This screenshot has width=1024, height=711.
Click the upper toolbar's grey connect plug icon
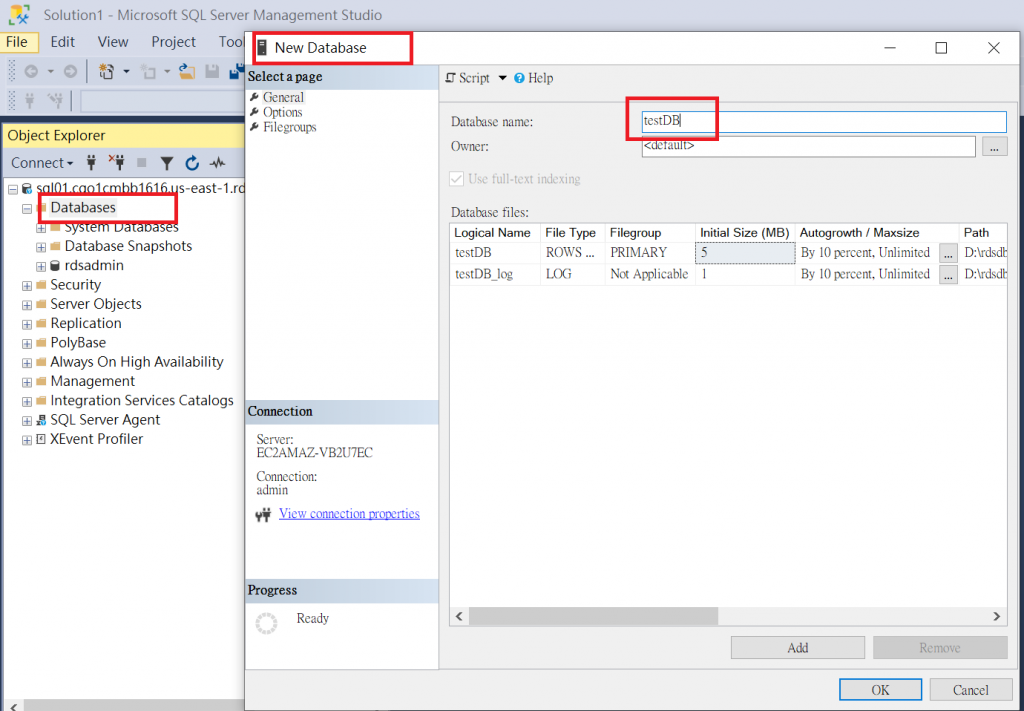click(x=29, y=101)
